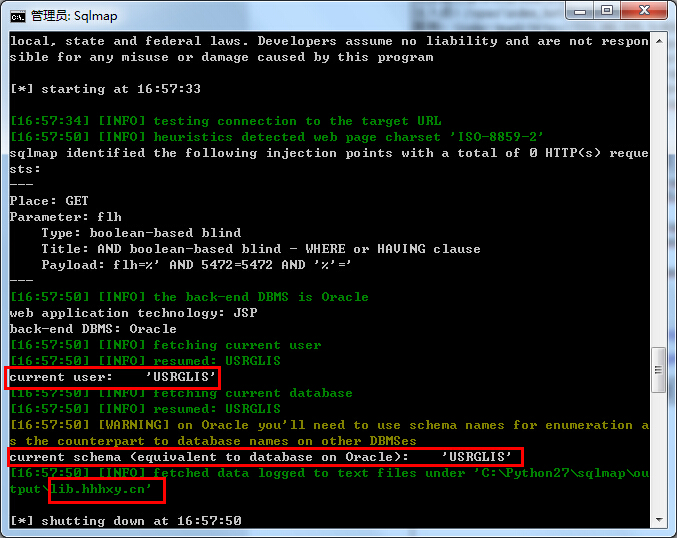This screenshot has width=677, height=538.
Task: Click the 'Title: AND boolean-based blind' line
Action: 261,249
